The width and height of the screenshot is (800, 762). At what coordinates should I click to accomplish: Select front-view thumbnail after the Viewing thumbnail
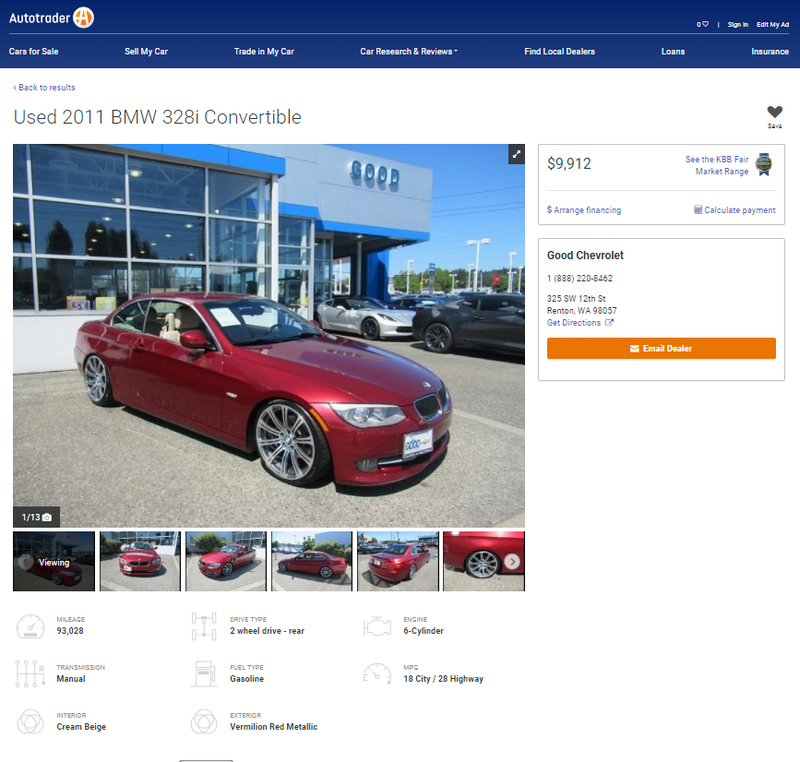pyautogui.click(x=140, y=561)
